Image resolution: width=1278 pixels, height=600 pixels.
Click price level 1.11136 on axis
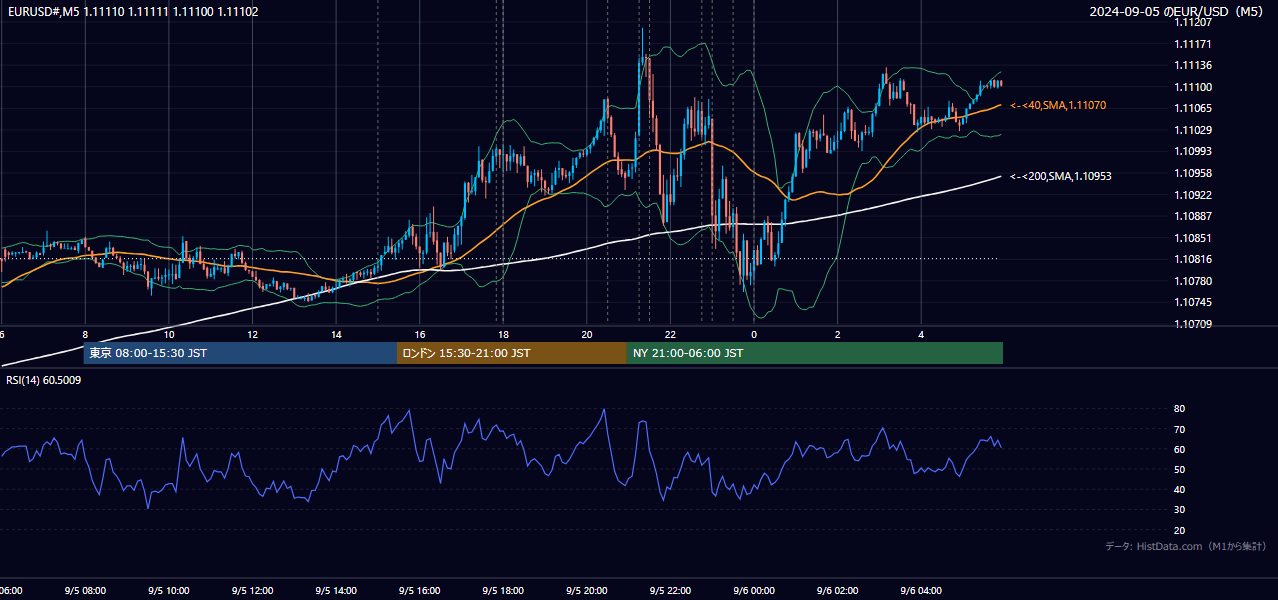coord(1193,65)
